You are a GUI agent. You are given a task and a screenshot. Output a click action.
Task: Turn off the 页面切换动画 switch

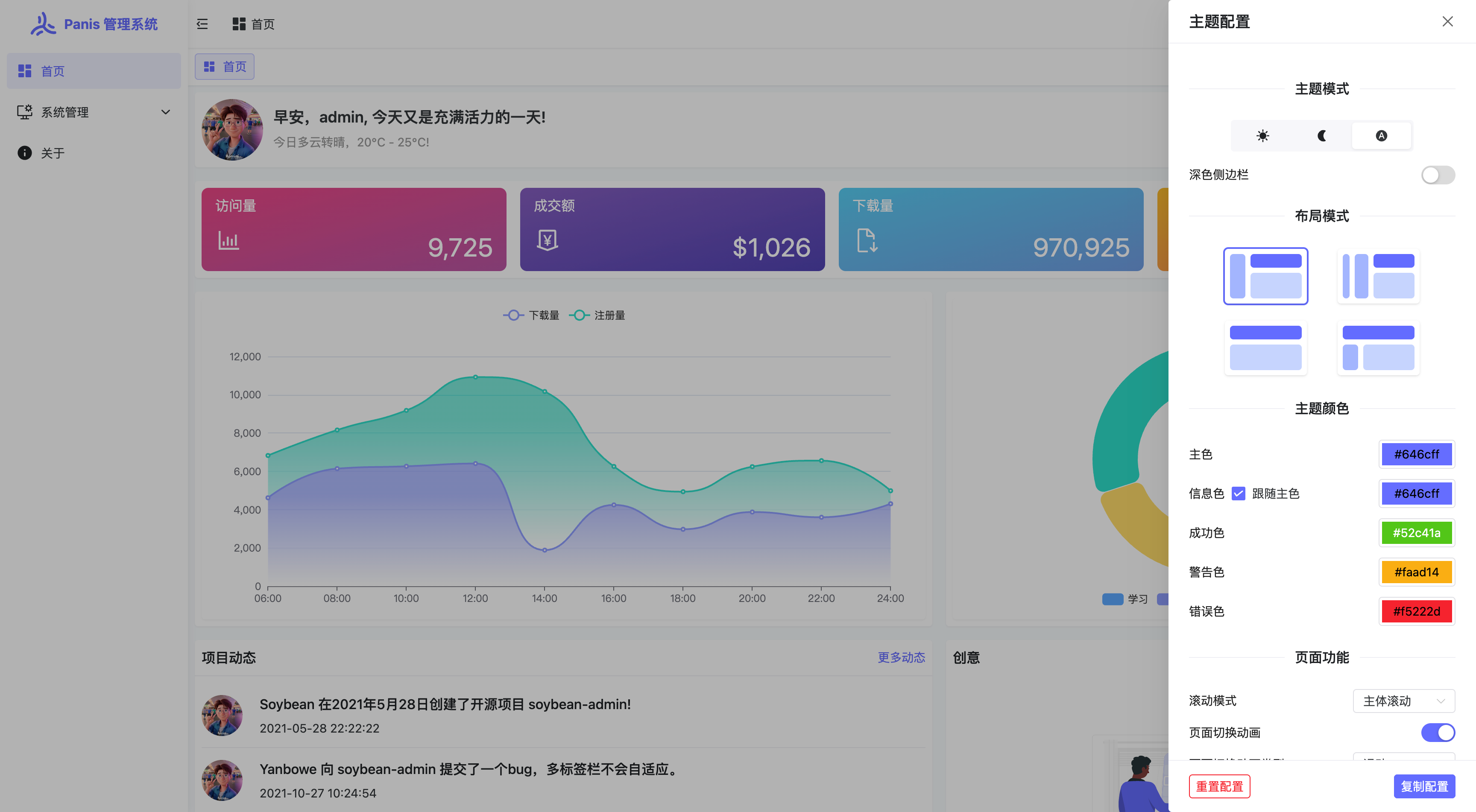point(1437,733)
